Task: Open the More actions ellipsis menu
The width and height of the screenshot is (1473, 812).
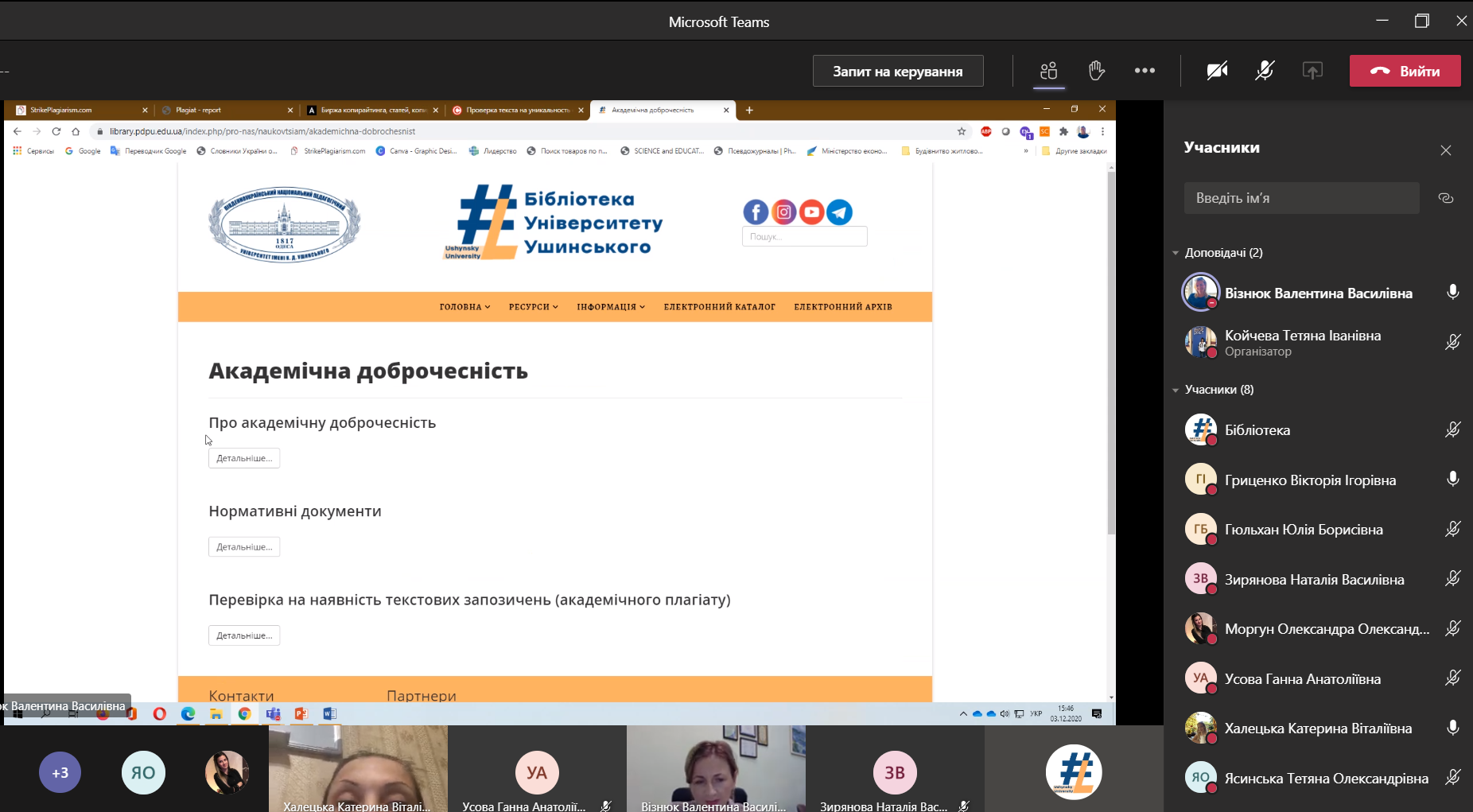Action: [1145, 71]
